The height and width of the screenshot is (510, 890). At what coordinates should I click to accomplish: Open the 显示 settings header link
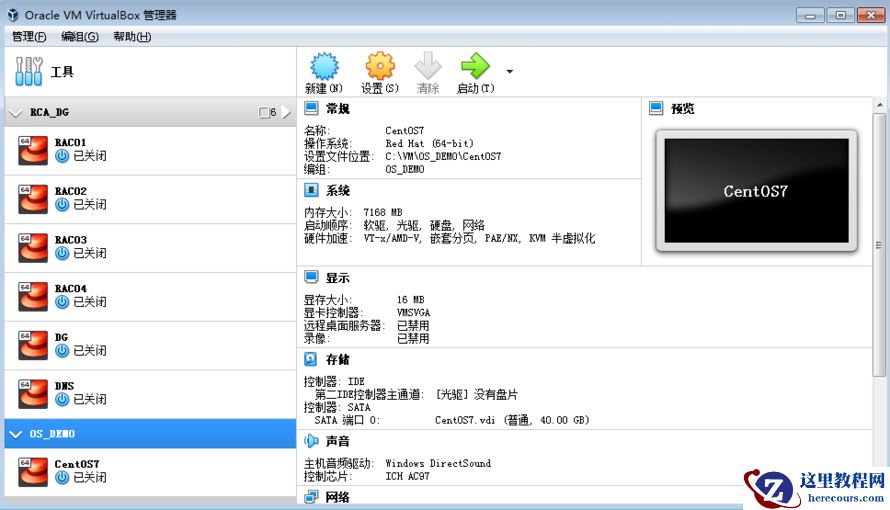pyautogui.click(x=338, y=278)
